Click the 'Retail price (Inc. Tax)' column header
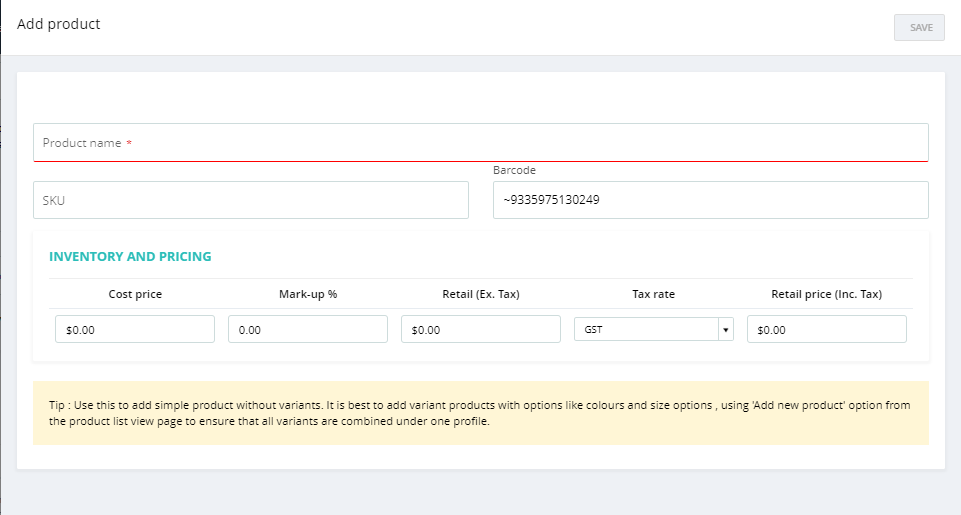Viewport: 961px width, 515px height. pos(827,294)
